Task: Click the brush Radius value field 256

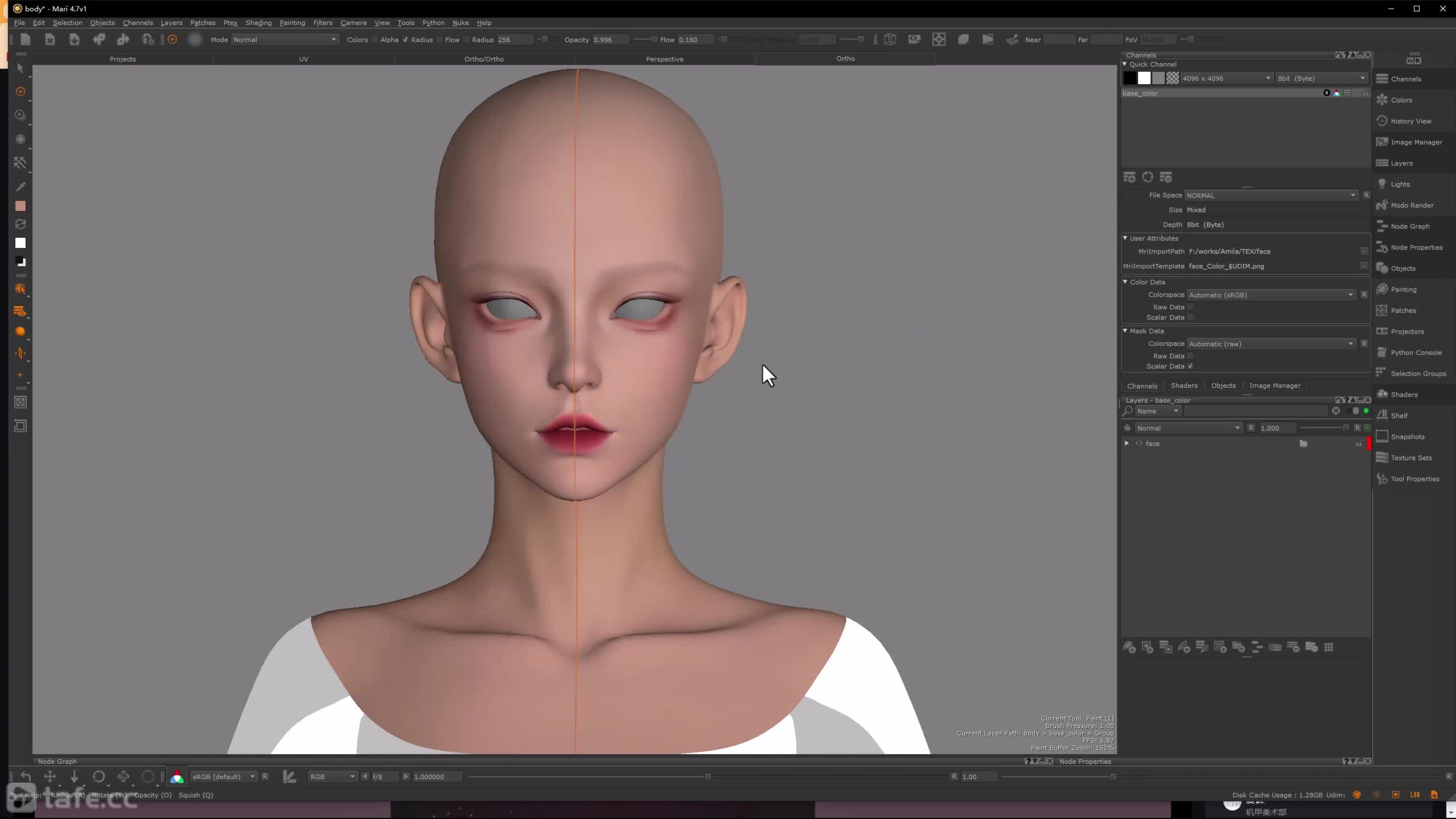Action: pyautogui.click(x=515, y=40)
